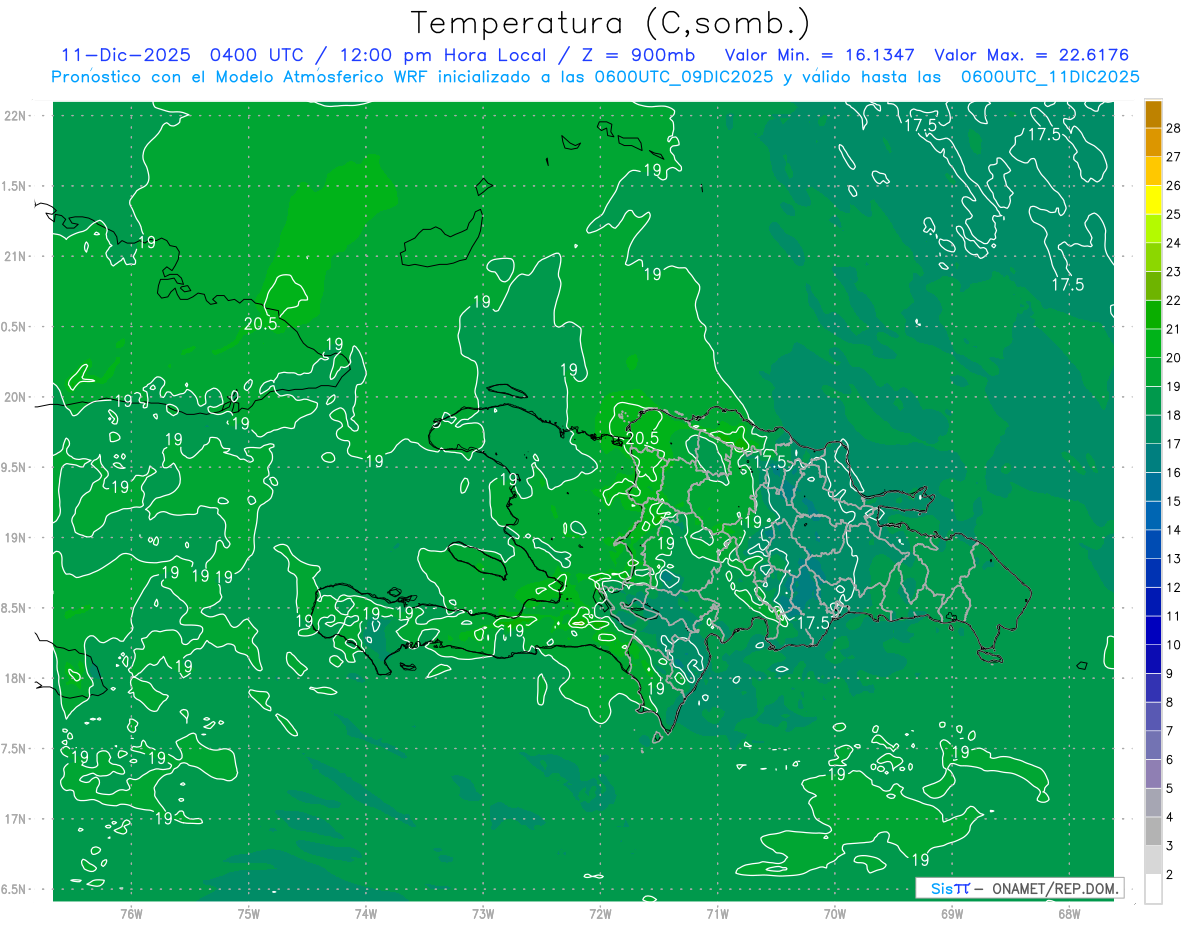The width and height of the screenshot is (1200, 927).
Task: Click the yellow legend swatch between 25 and 26
Action: click(x=1153, y=199)
